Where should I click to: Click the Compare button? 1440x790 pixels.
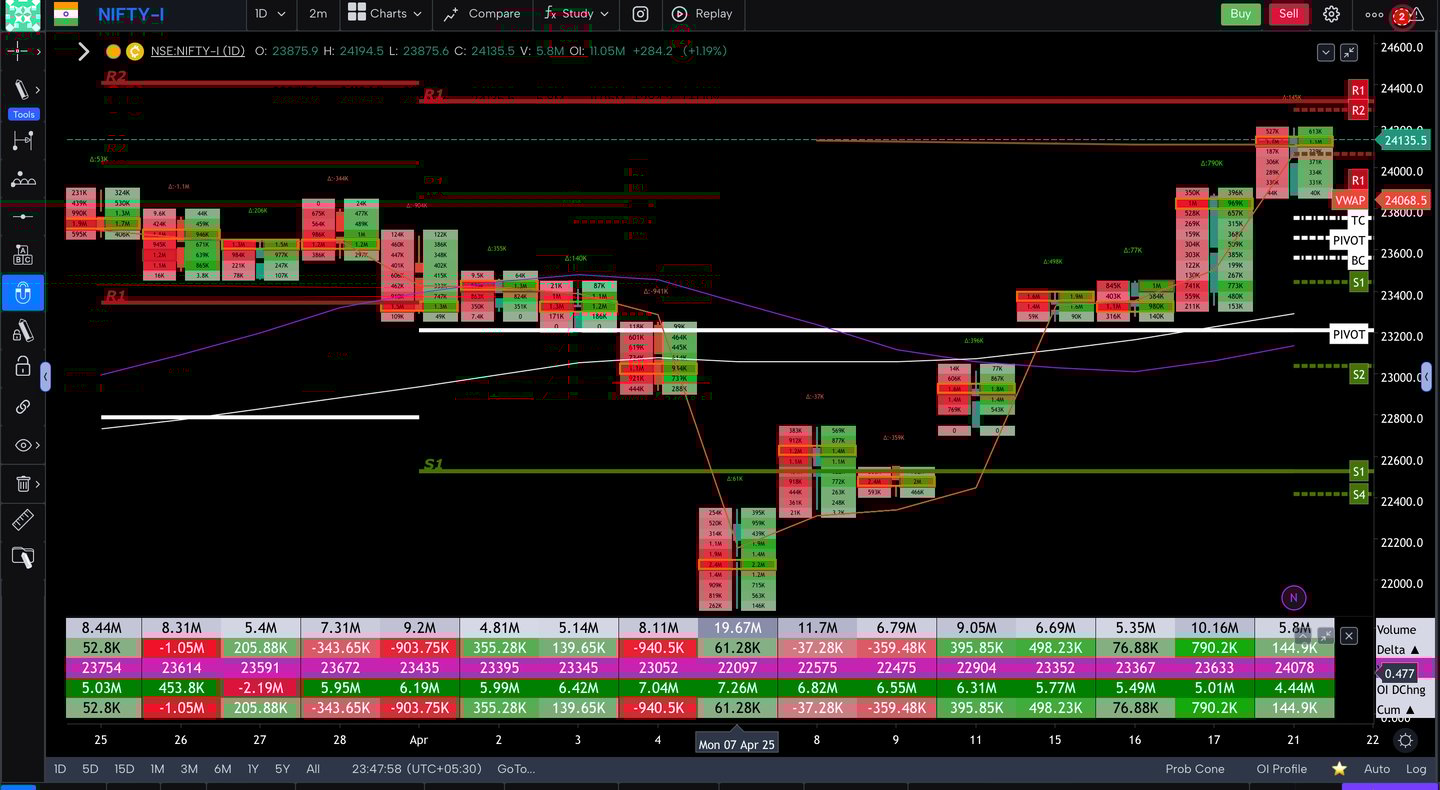[482, 14]
